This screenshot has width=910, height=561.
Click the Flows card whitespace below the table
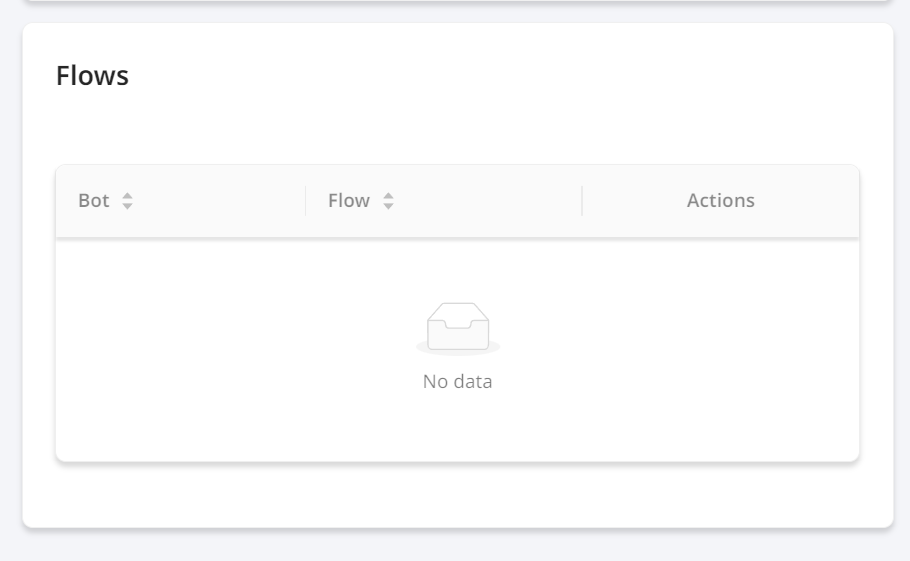pos(457,494)
